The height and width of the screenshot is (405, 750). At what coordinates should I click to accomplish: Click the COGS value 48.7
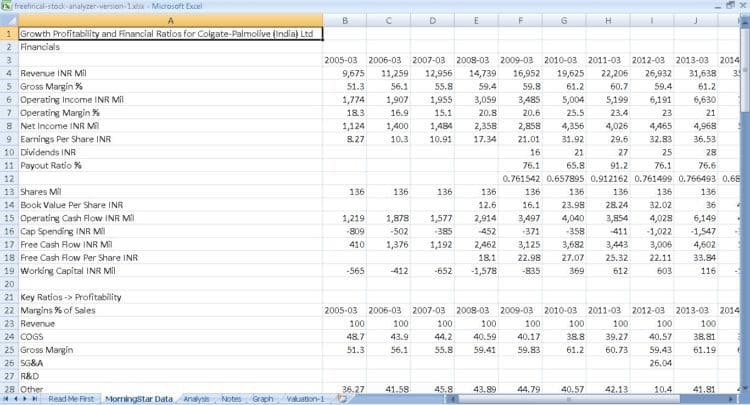pyautogui.click(x=355, y=337)
